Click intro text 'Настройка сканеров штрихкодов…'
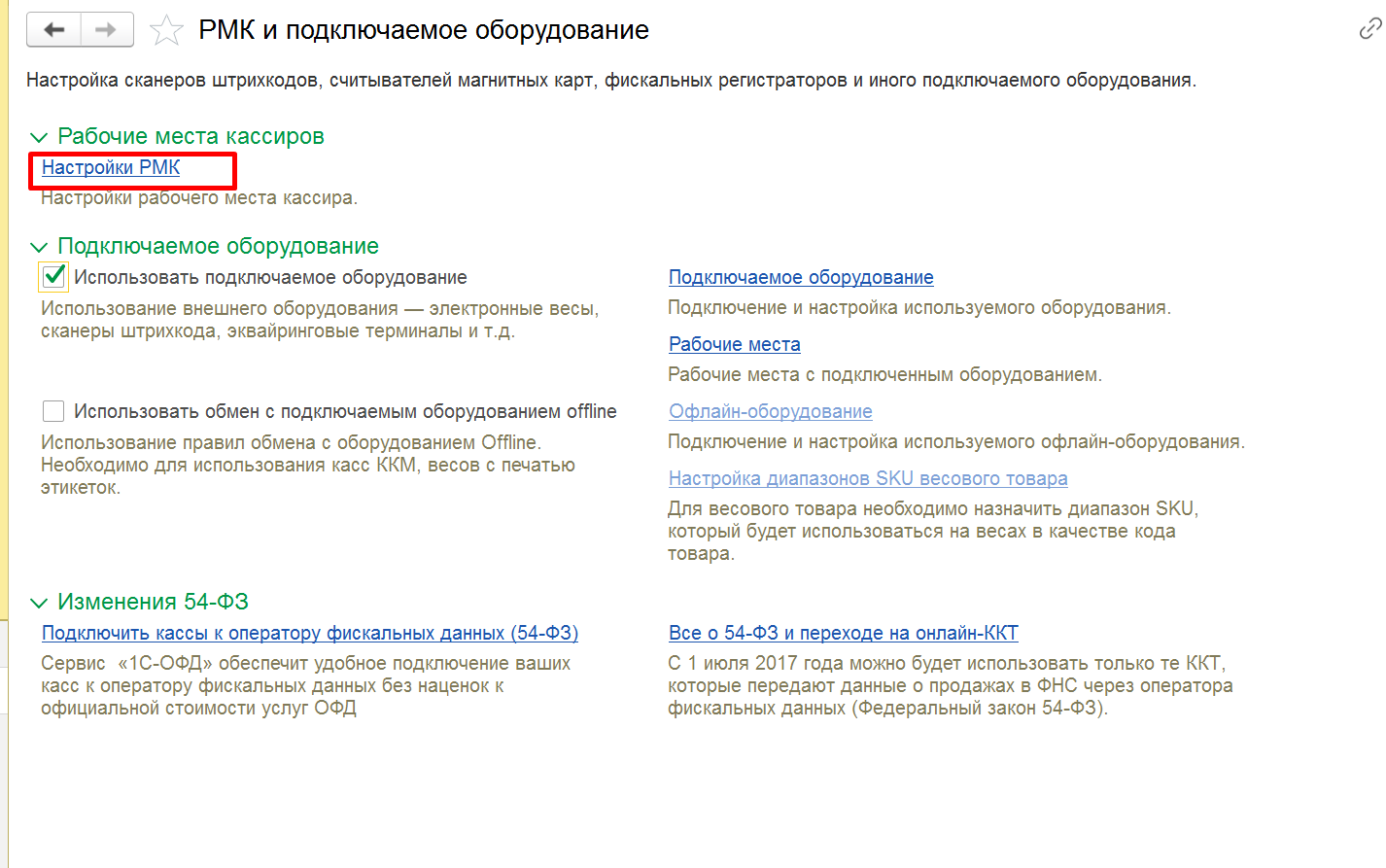The image size is (1386, 868). (x=611, y=80)
